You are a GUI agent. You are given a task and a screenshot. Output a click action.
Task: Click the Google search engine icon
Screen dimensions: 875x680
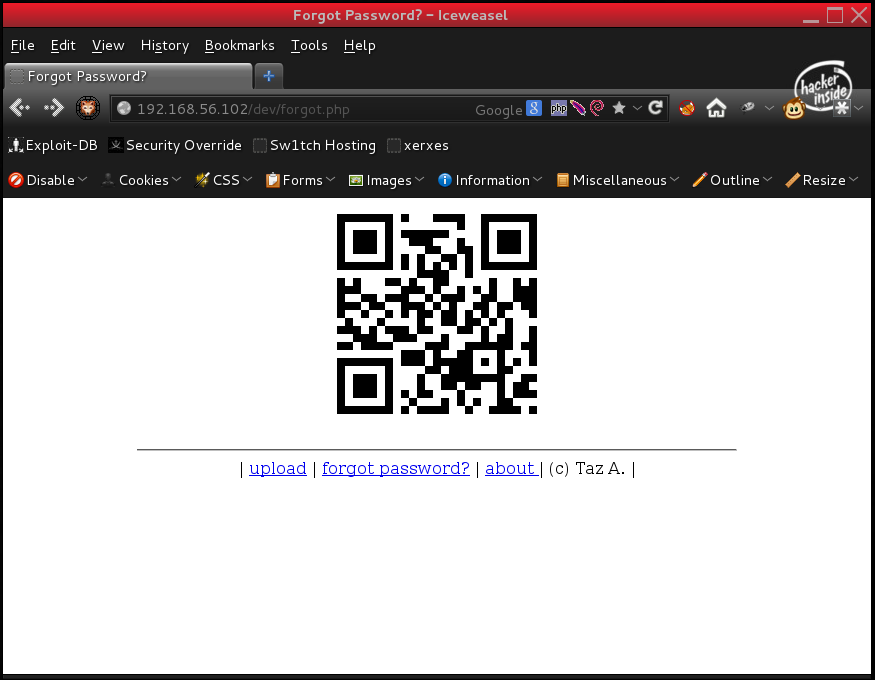[533, 108]
